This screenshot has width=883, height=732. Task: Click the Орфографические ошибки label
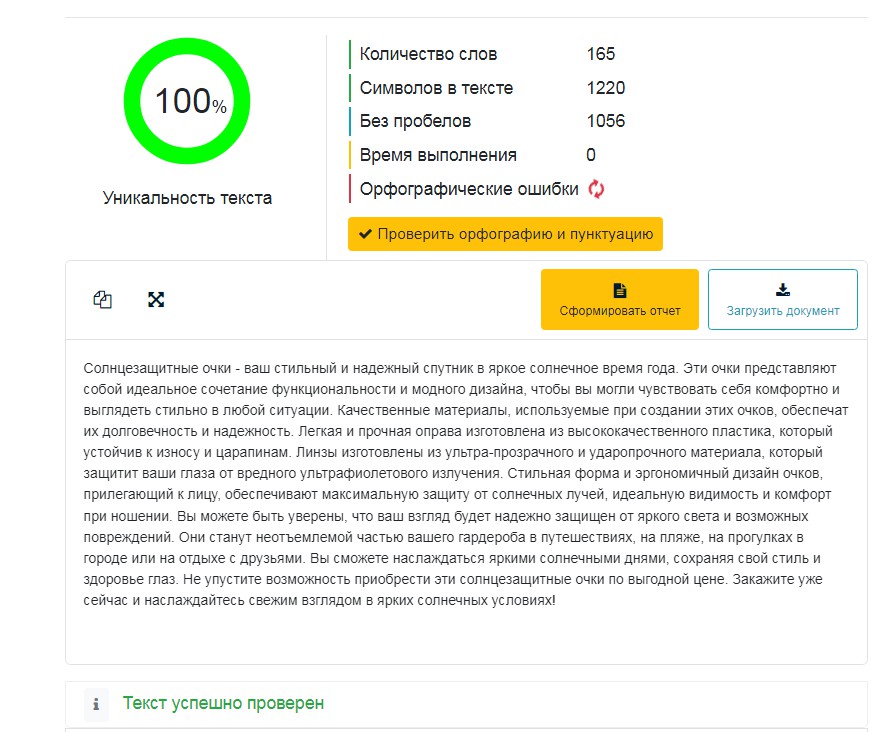point(469,189)
